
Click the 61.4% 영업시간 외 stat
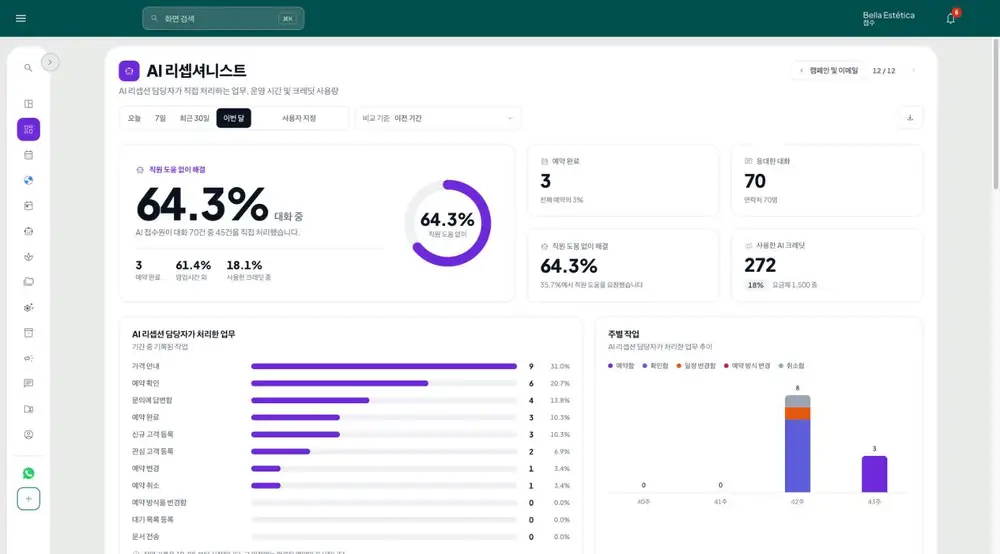click(x=193, y=270)
